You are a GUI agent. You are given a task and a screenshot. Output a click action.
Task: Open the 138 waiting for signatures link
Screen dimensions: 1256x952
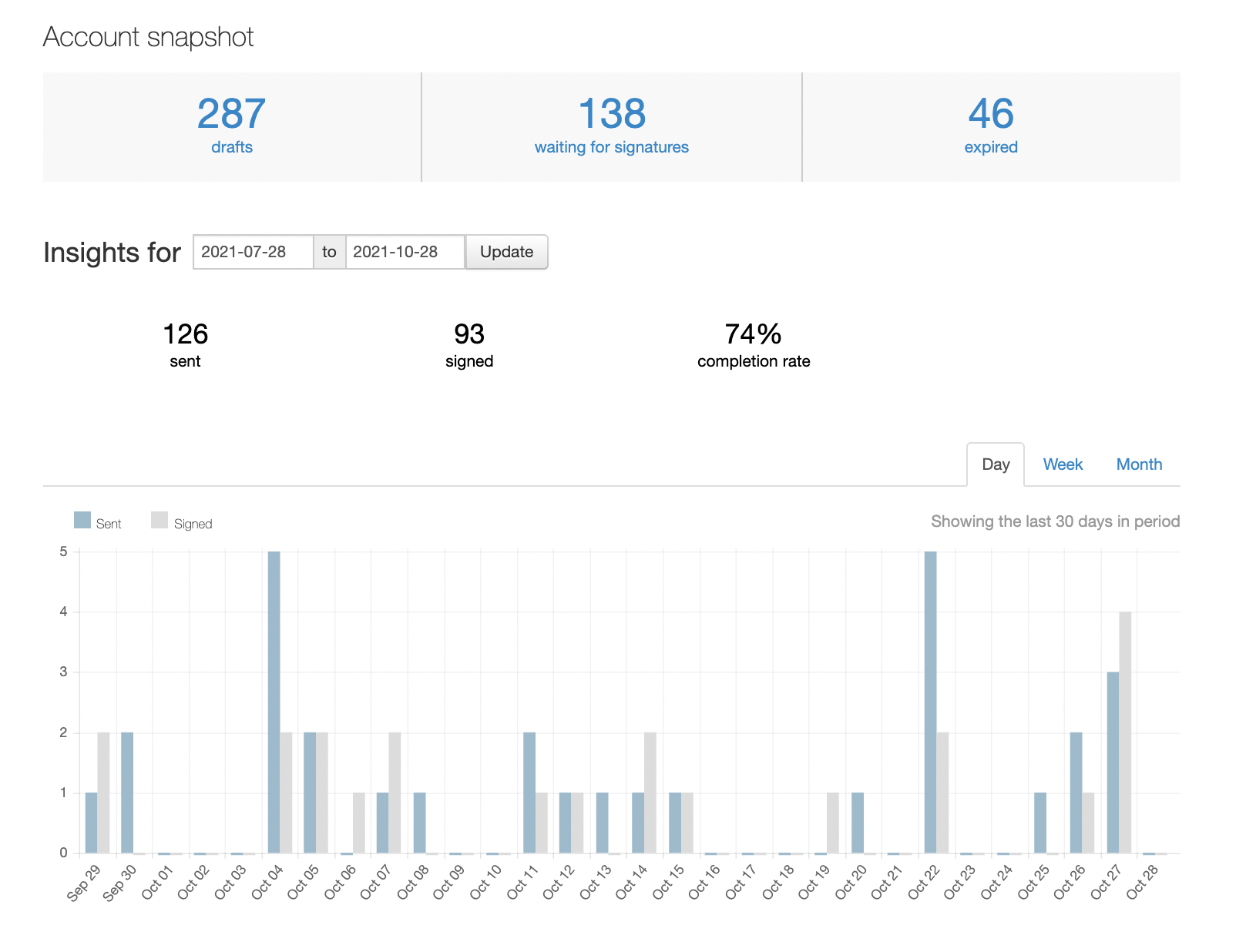click(612, 126)
